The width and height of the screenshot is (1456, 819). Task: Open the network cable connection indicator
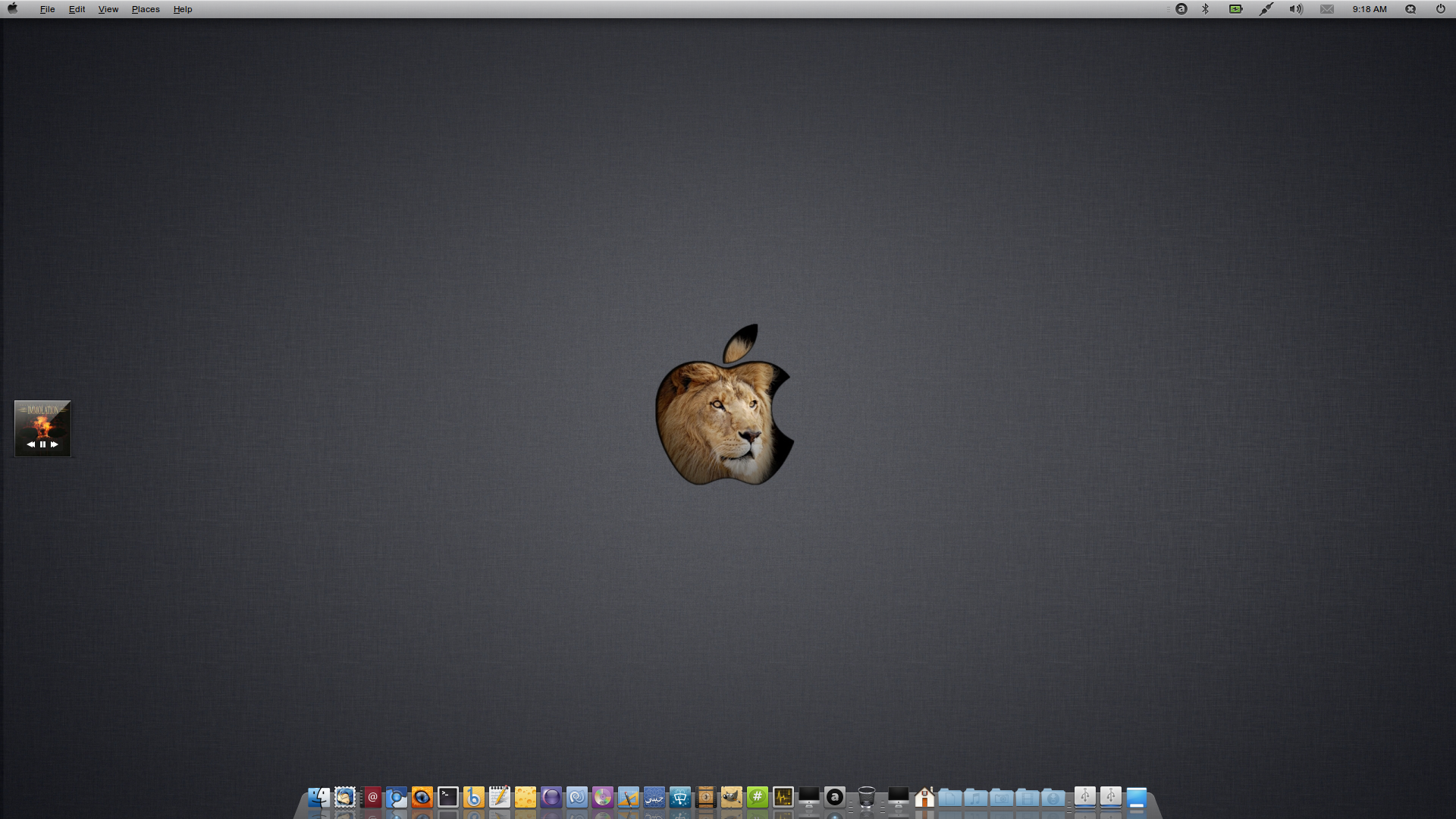(1266, 9)
